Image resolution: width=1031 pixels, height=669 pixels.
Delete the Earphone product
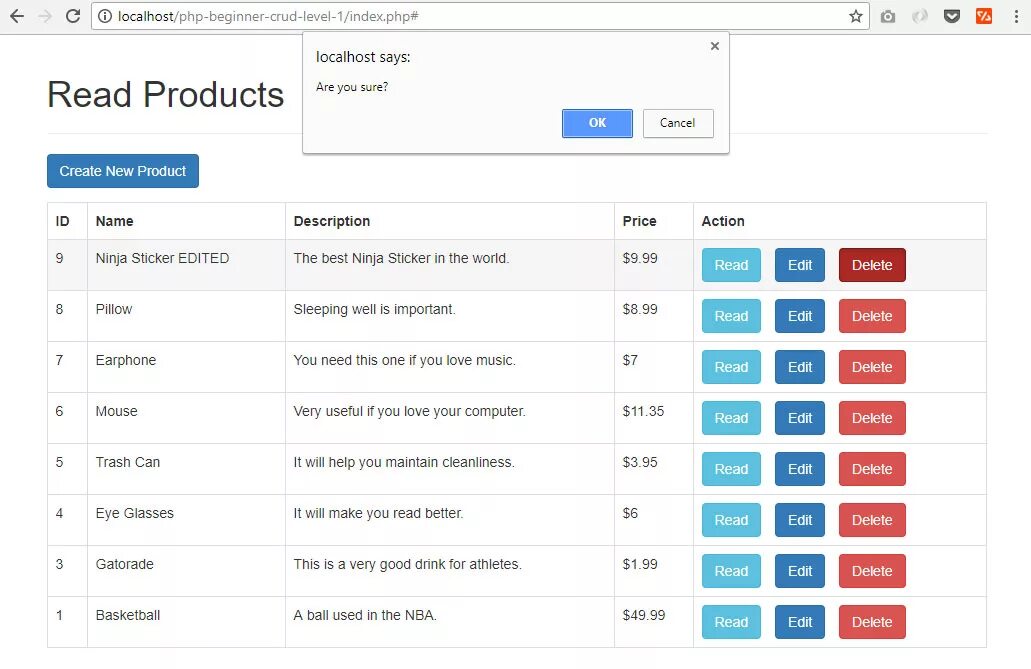(x=872, y=367)
